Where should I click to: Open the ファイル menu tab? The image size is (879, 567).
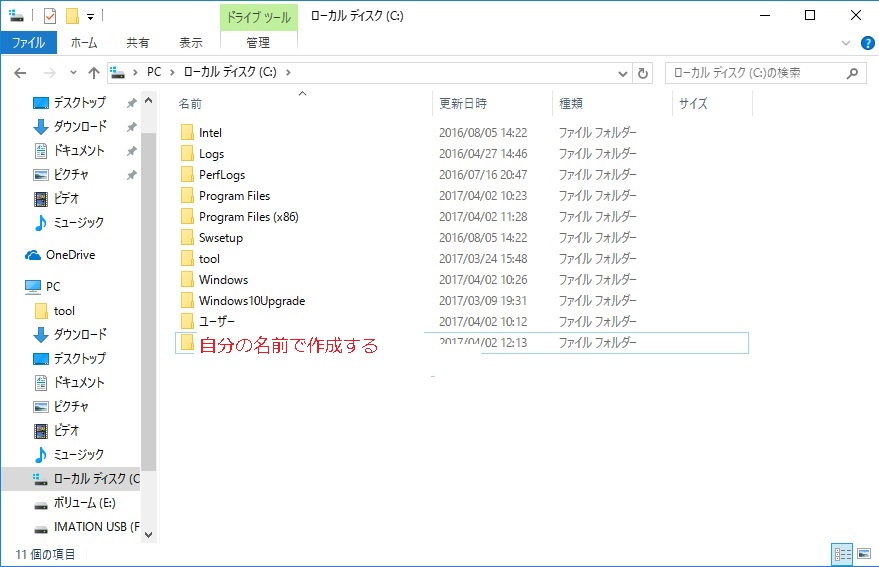click(28, 43)
